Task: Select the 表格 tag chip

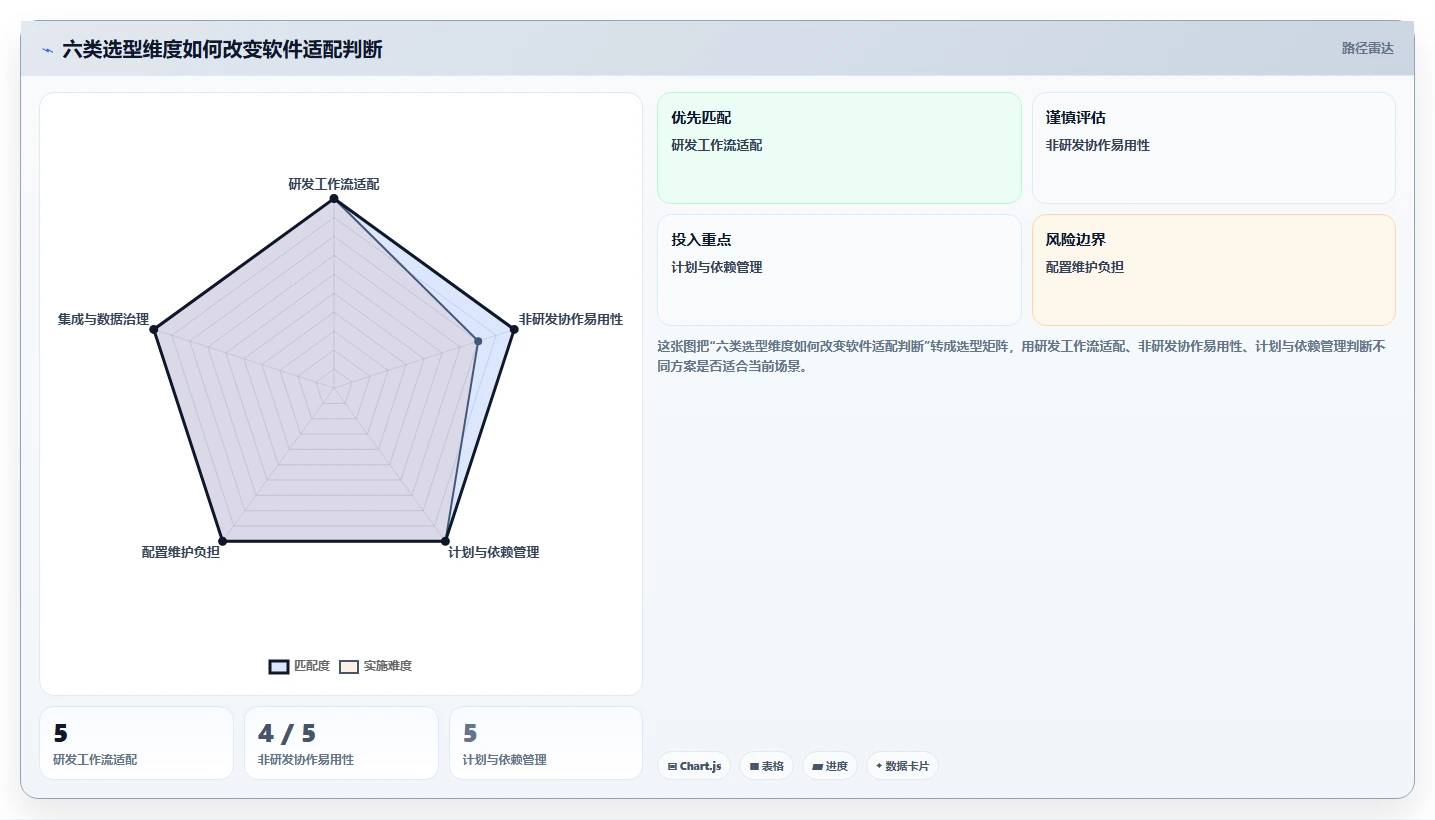Action: 766,766
